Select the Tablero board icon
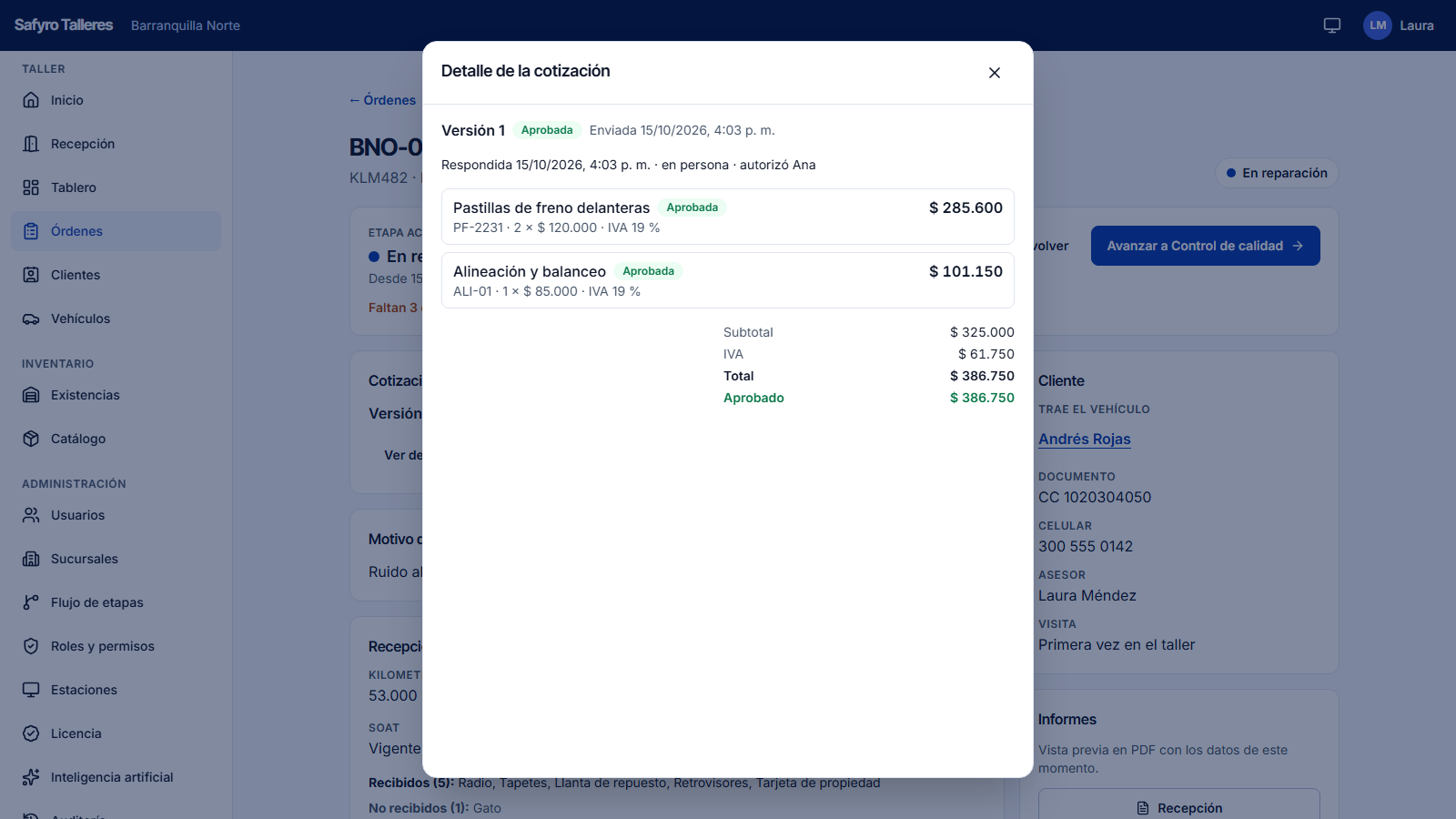 pyautogui.click(x=31, y=187)
